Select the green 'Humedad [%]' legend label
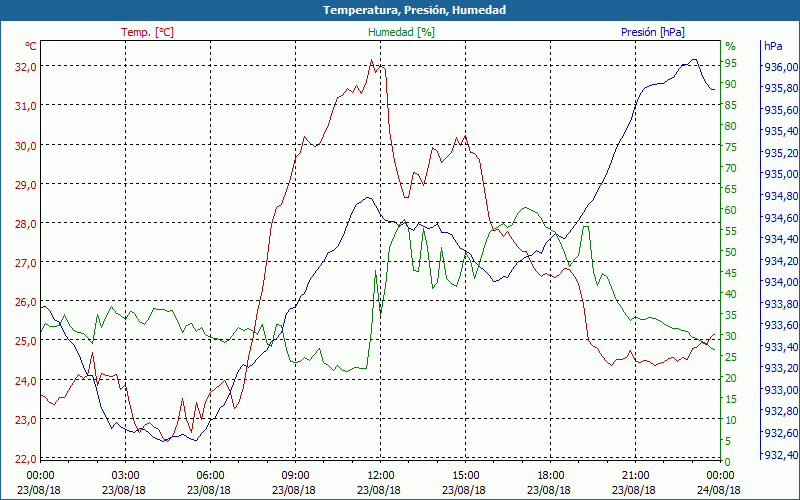This screenshot has width=800, height=500. (x=401, y=32)
